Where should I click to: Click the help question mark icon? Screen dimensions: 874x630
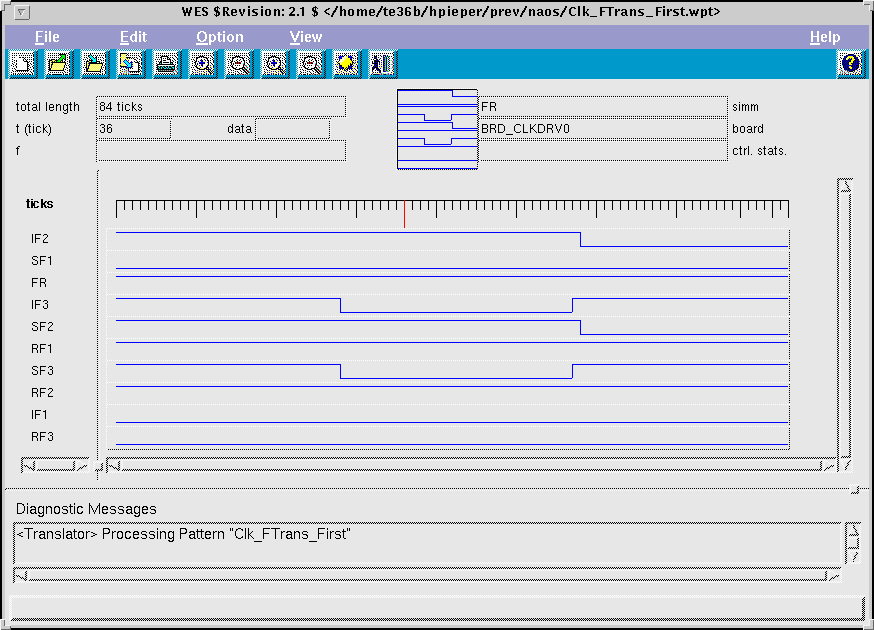click(850, 64)
